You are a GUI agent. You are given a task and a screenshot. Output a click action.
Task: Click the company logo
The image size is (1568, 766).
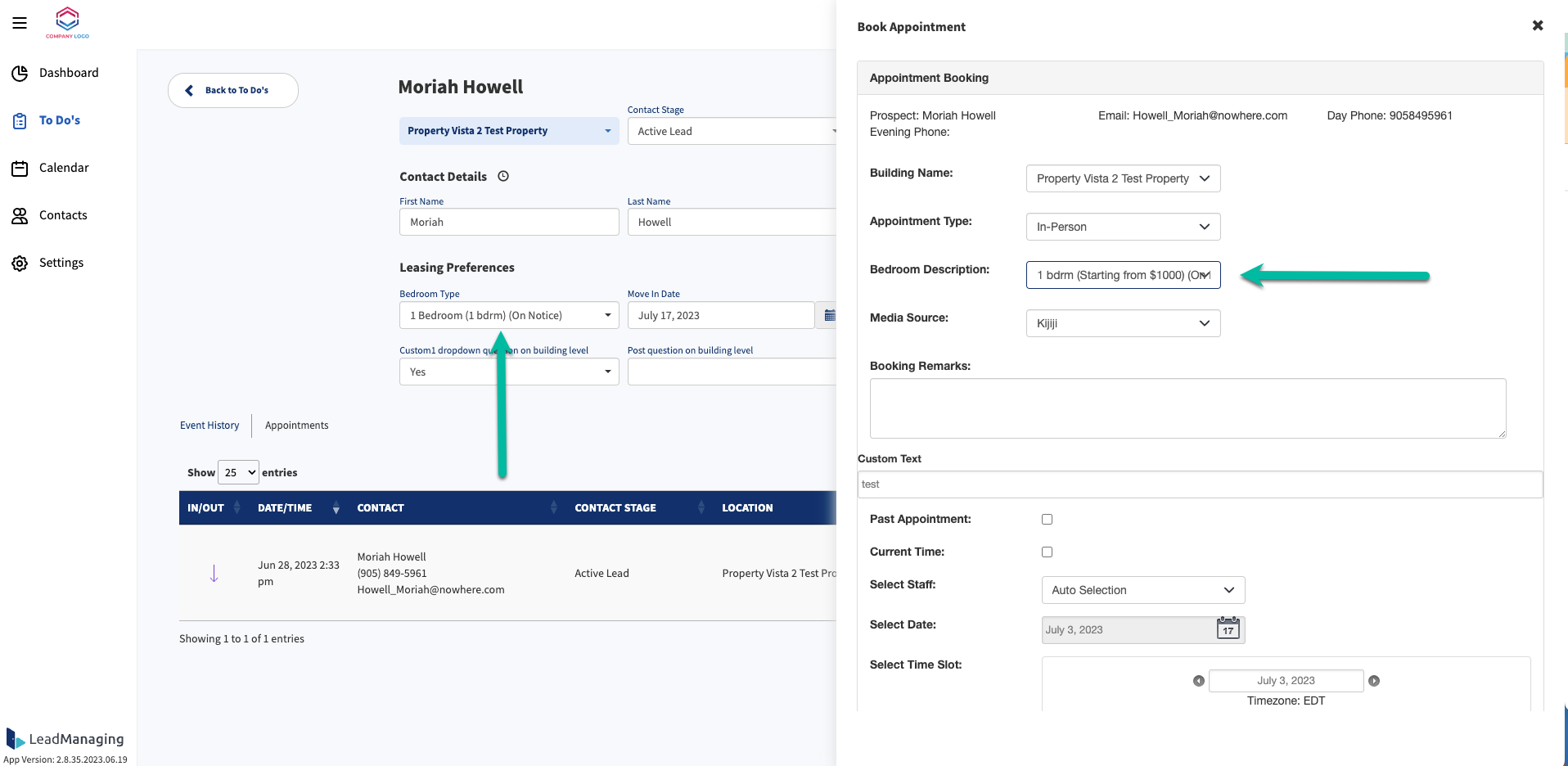(67, 22)
